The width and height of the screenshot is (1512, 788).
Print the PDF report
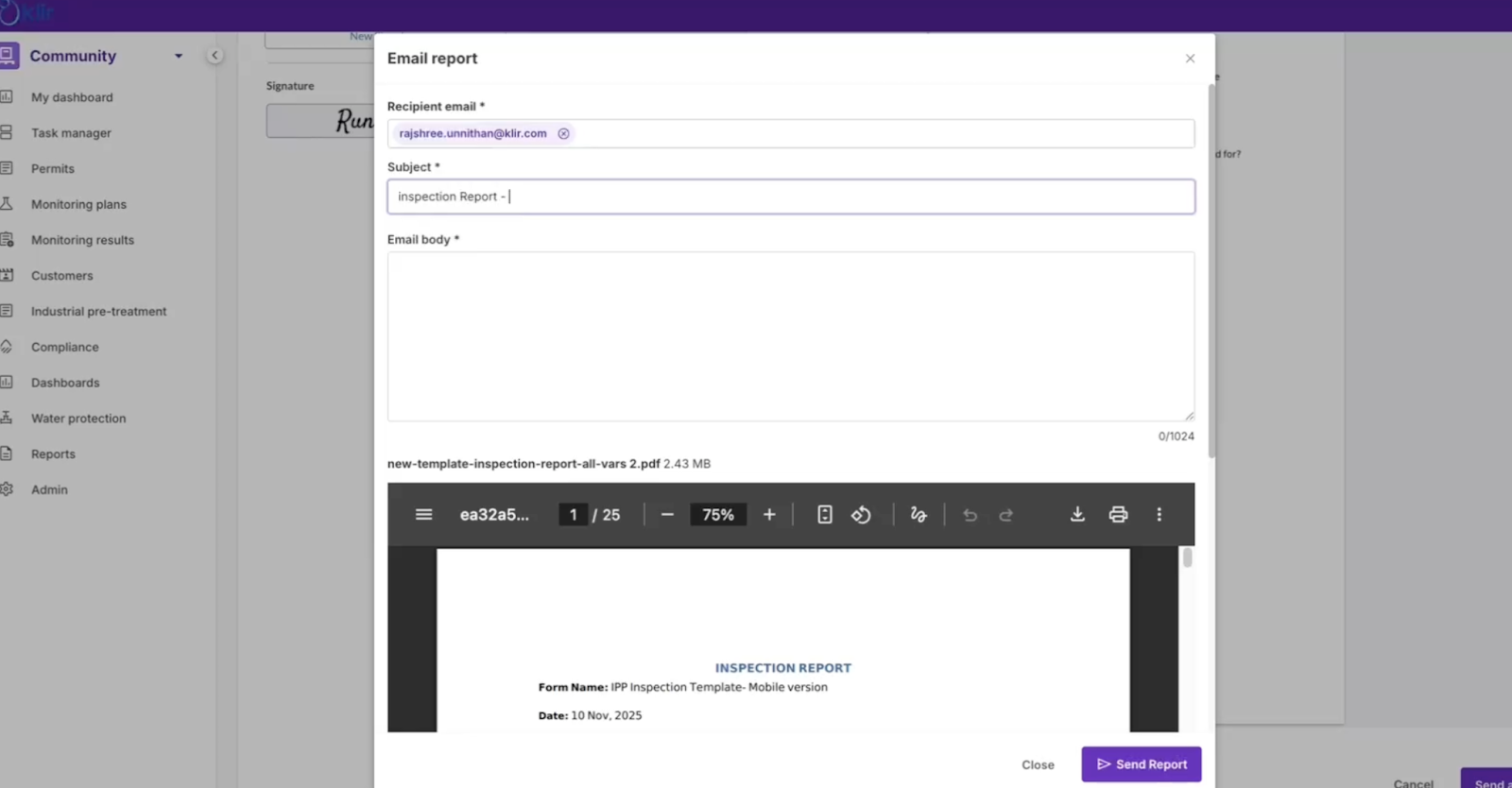click(x=1118, y=515)
